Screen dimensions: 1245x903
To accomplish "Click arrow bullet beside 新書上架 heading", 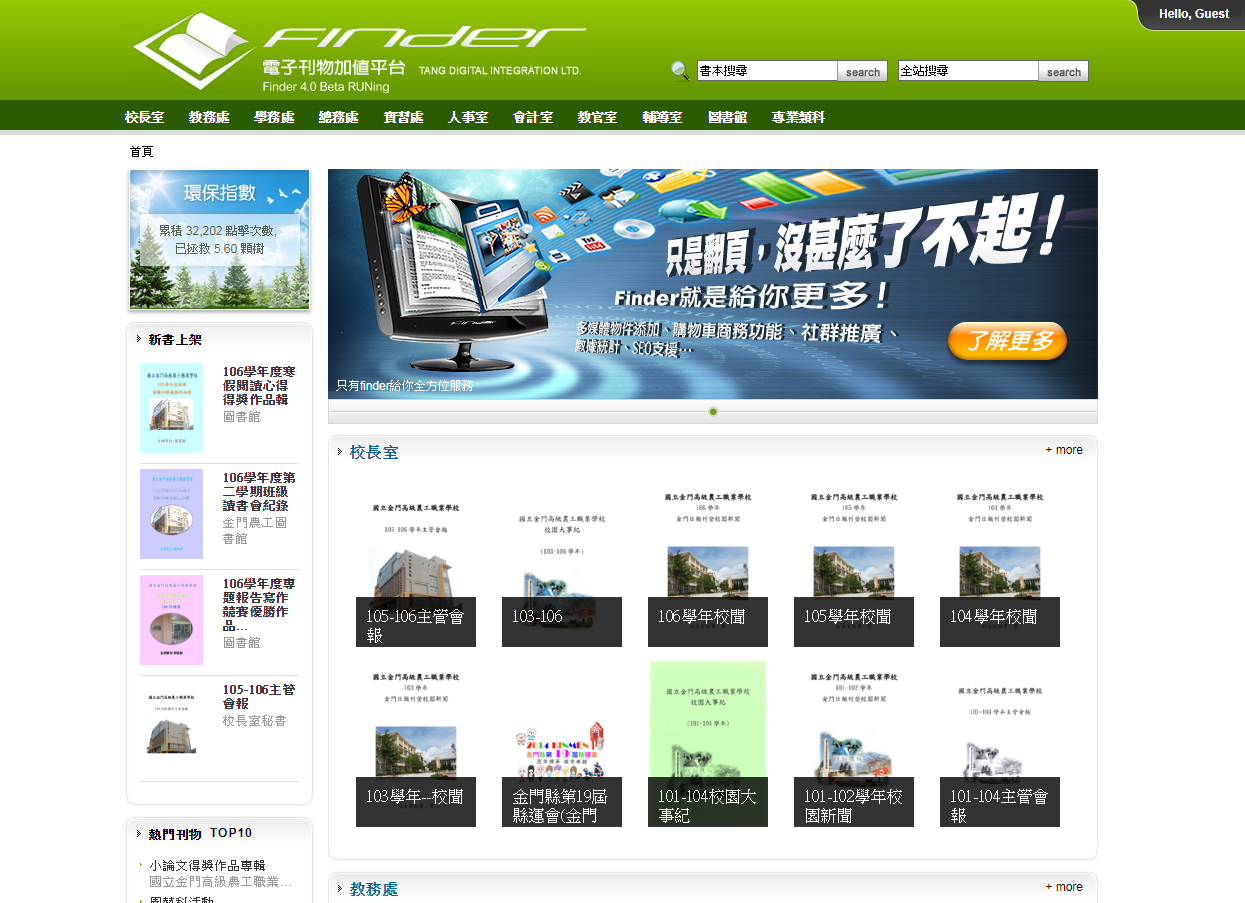I will point(139,339).
